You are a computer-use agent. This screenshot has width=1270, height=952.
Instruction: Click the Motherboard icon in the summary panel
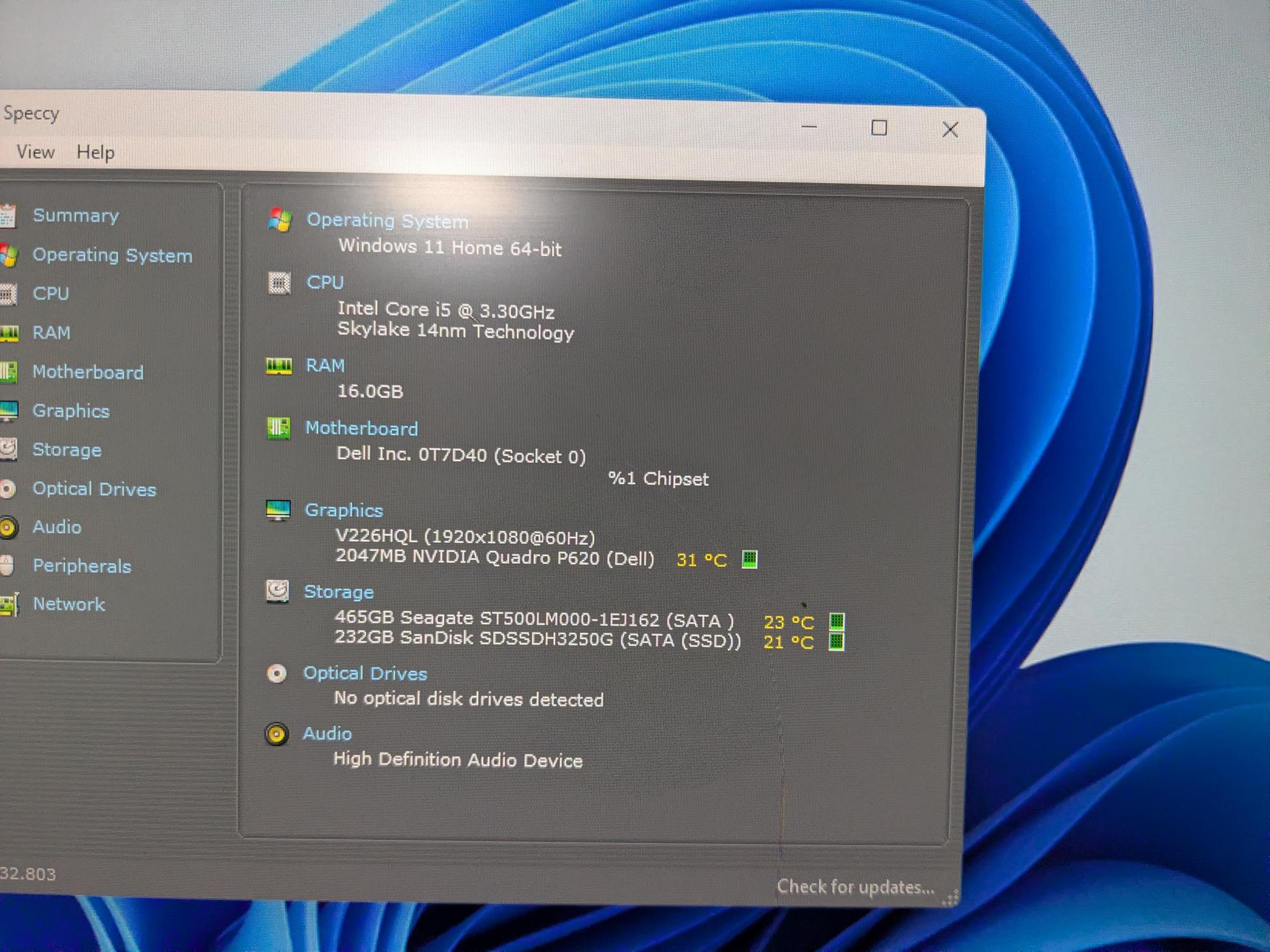point(278,428)
